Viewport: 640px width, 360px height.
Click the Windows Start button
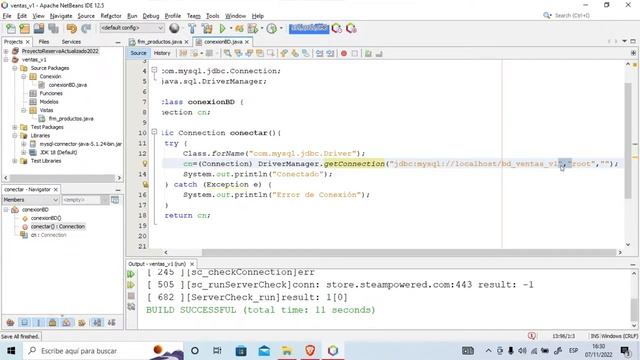[11, 351]
